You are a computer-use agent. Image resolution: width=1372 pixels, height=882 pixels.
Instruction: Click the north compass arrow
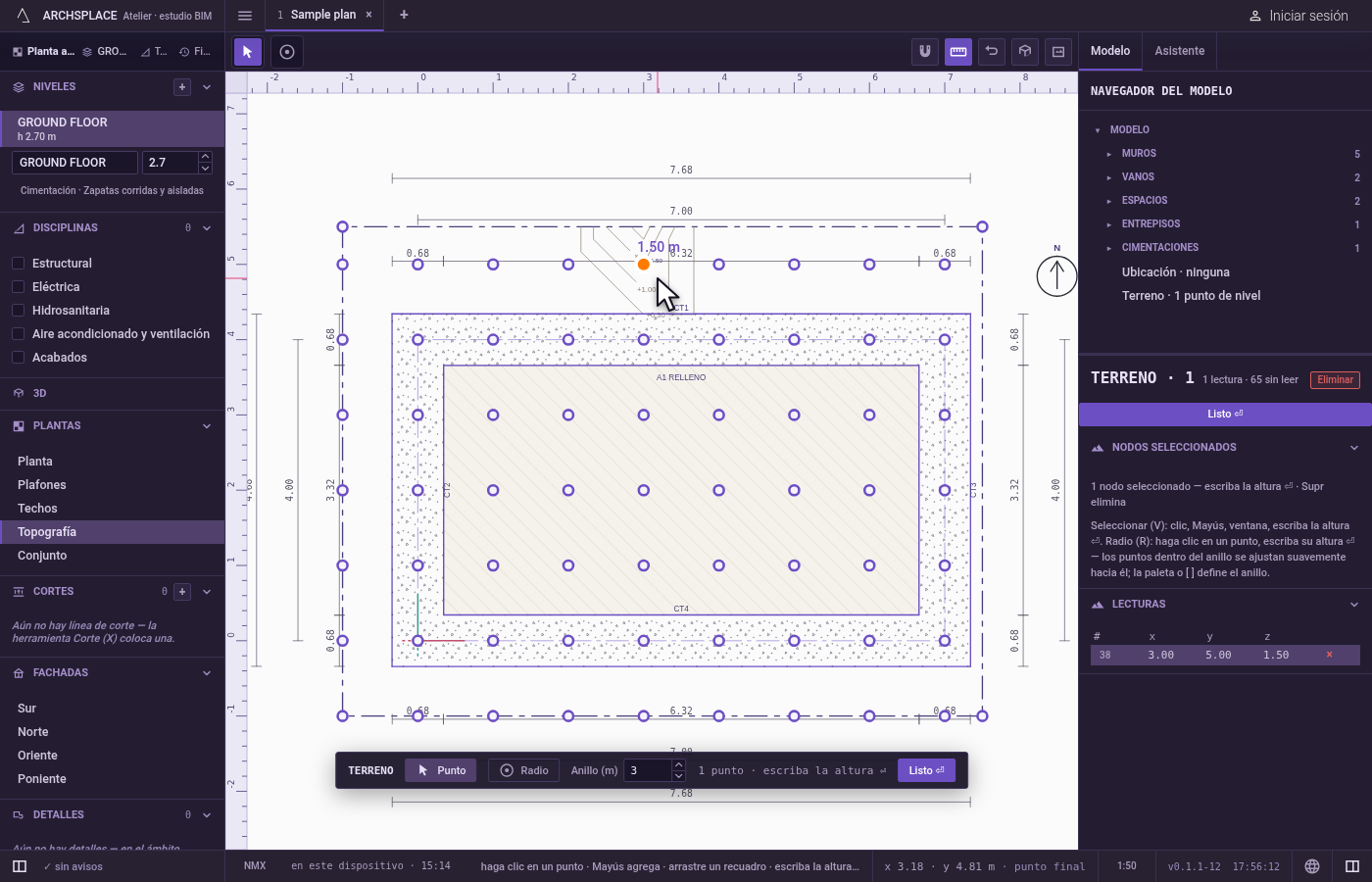(1056, 275)
